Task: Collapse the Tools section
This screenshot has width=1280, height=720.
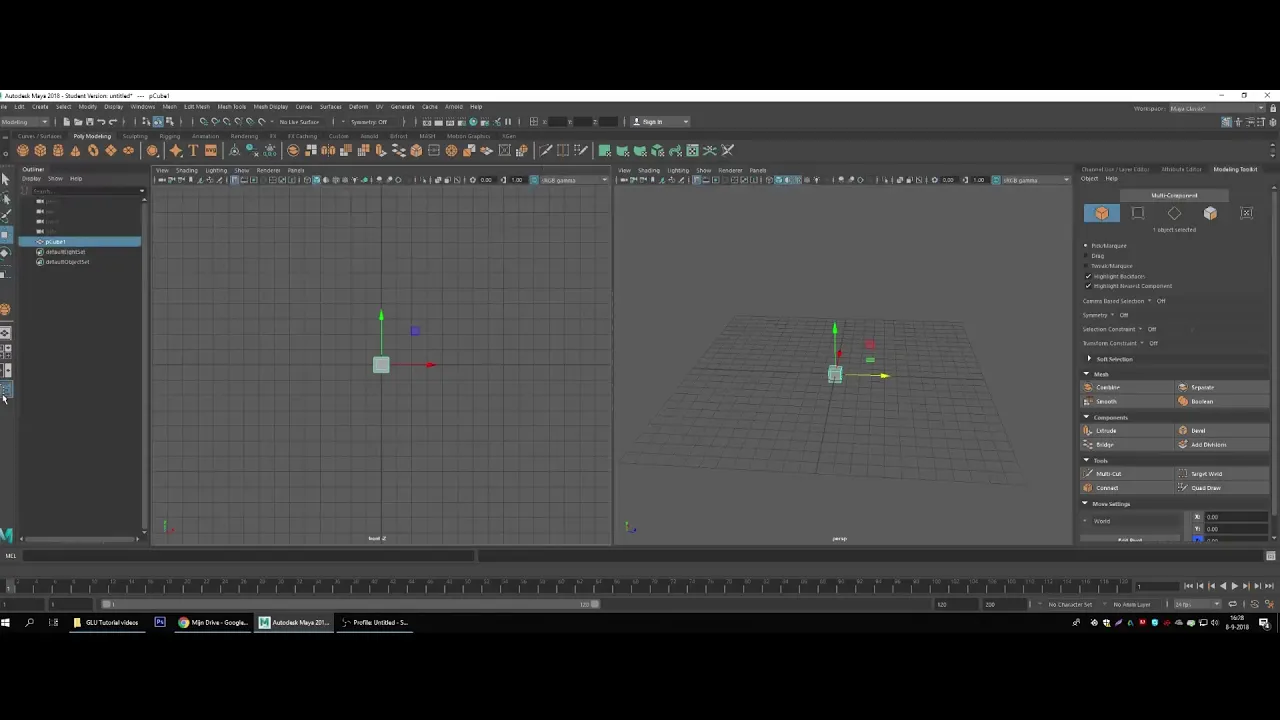Action: [1087, 460]
